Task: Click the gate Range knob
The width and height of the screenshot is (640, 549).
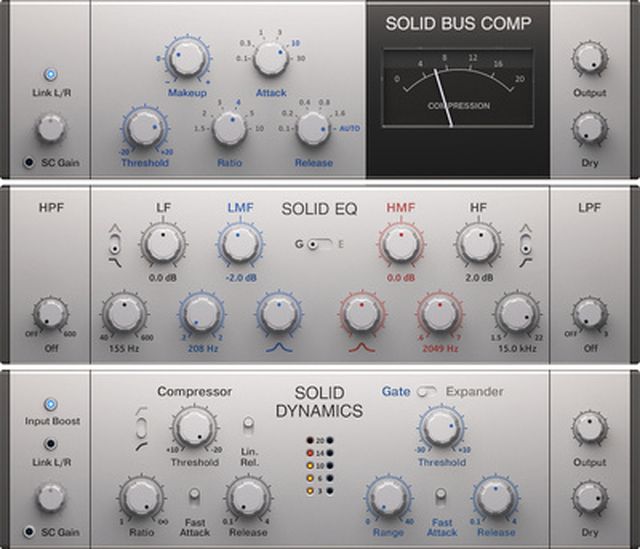Action: (389, 499)
